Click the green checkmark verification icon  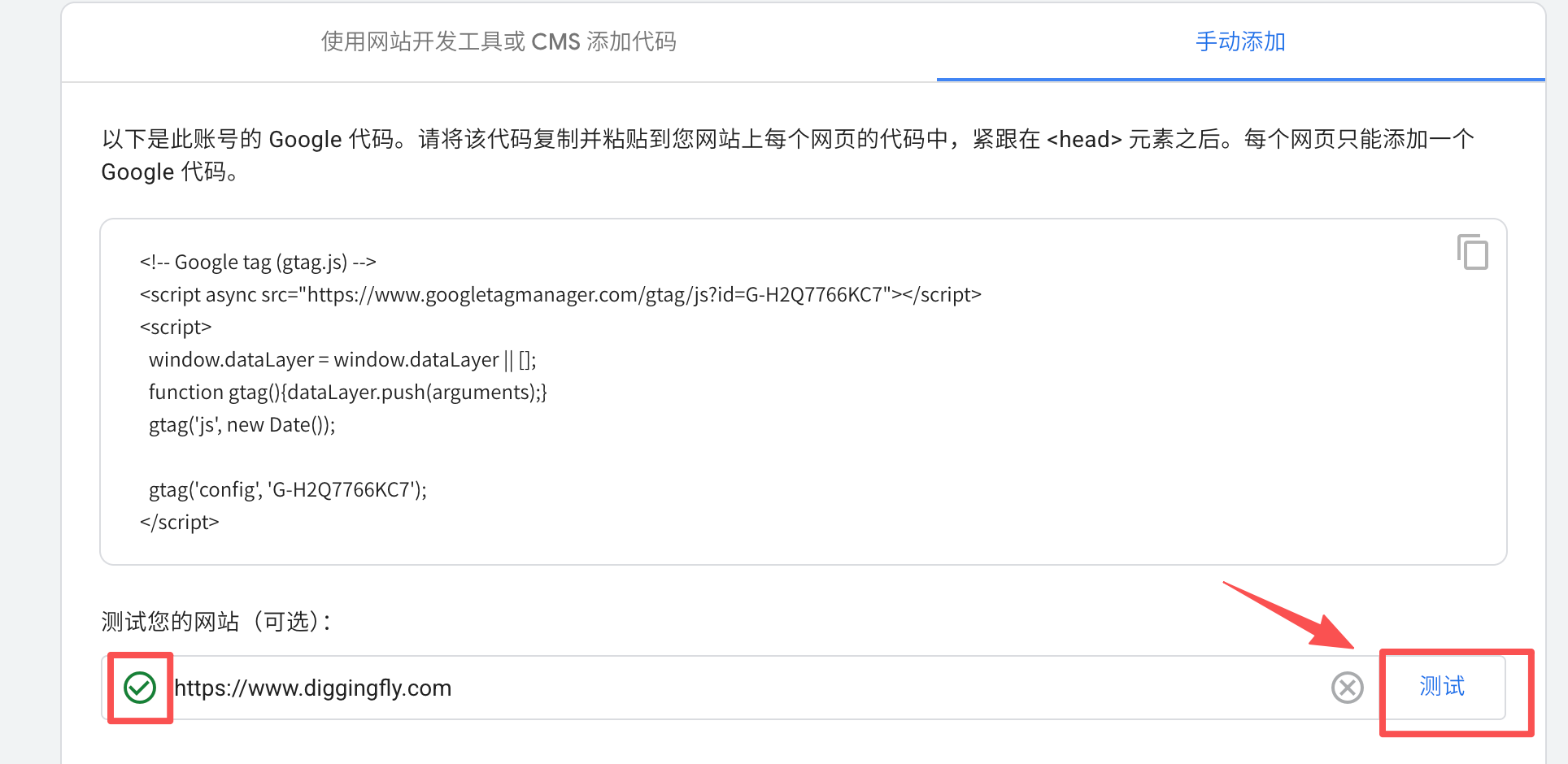(140, 688)
